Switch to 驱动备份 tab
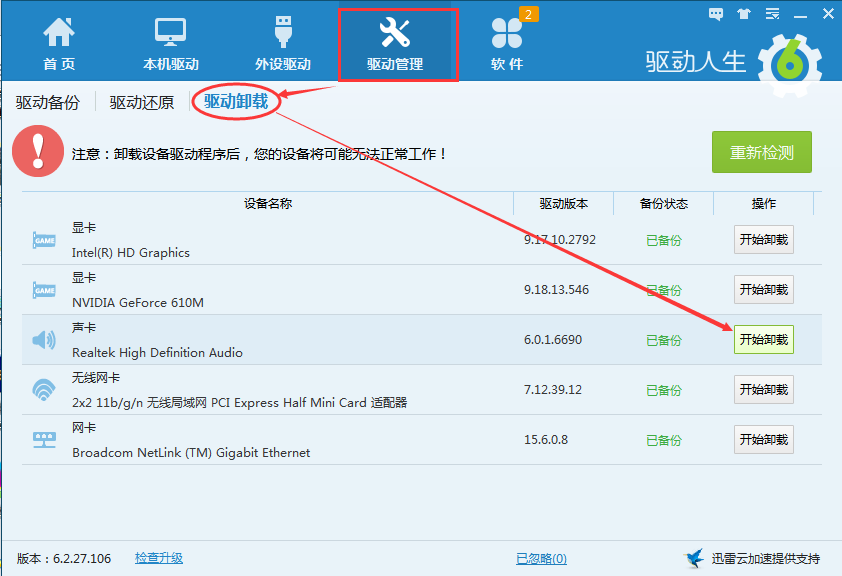 (47, 102)
